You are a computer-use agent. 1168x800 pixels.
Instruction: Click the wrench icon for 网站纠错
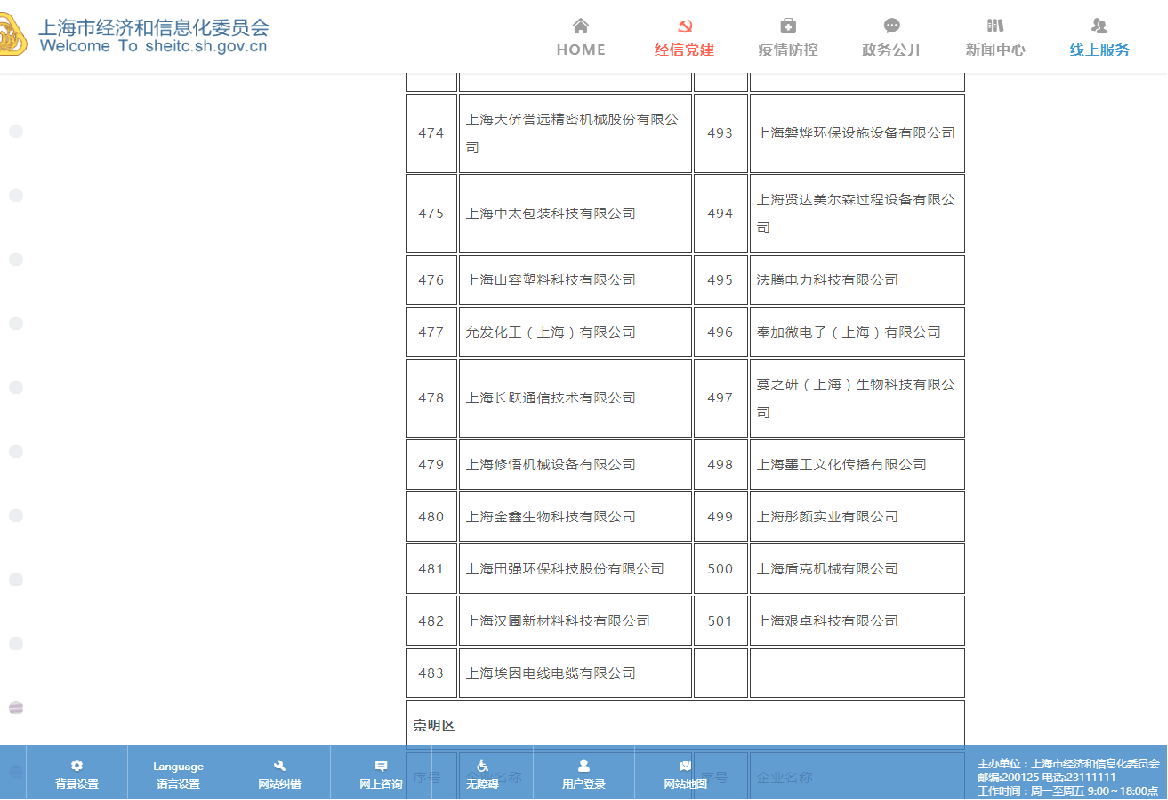click(x=279, y=766)
